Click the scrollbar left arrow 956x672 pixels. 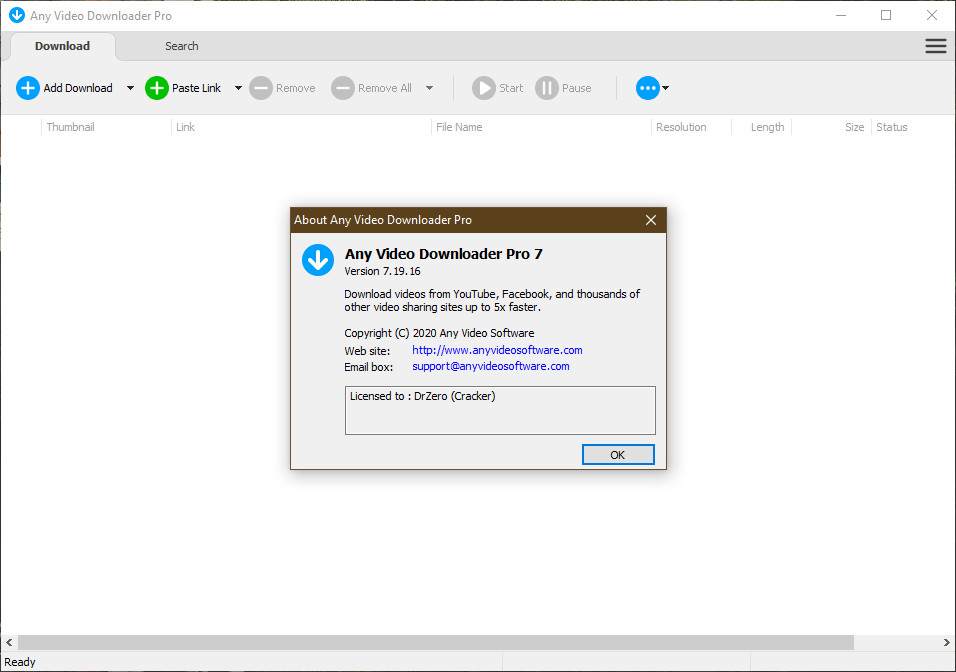[x=9, y=642]
